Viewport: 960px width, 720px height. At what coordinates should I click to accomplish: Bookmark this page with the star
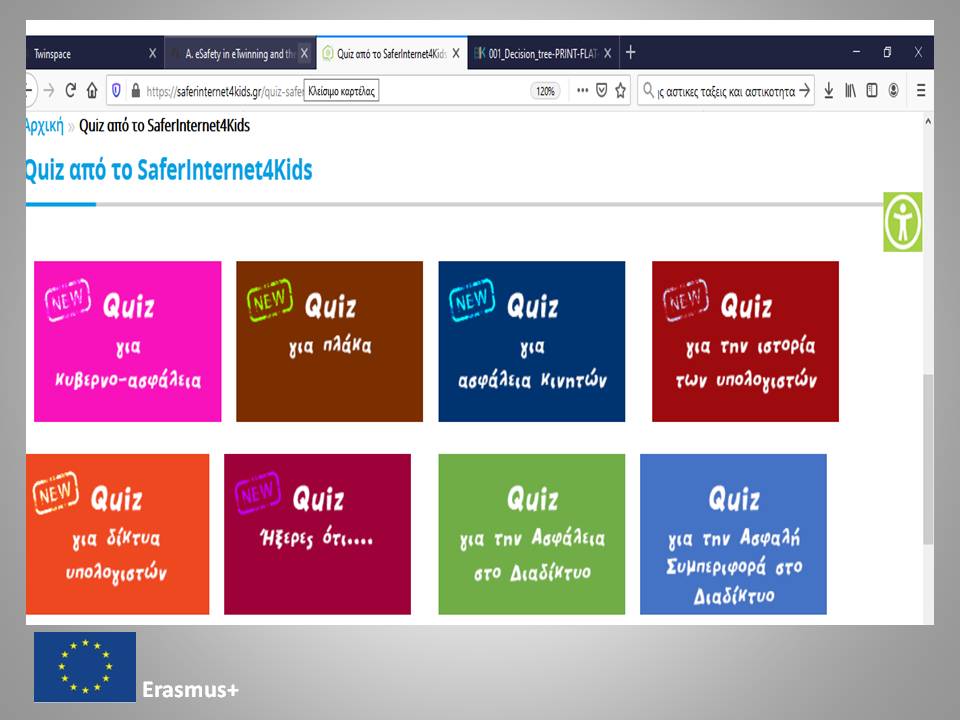[621, 91]
